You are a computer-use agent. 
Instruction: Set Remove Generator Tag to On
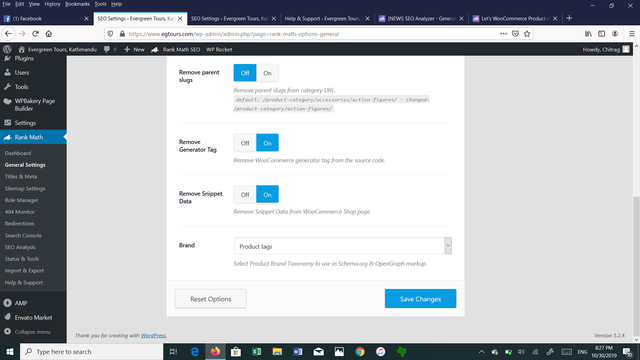coord(267,143)
